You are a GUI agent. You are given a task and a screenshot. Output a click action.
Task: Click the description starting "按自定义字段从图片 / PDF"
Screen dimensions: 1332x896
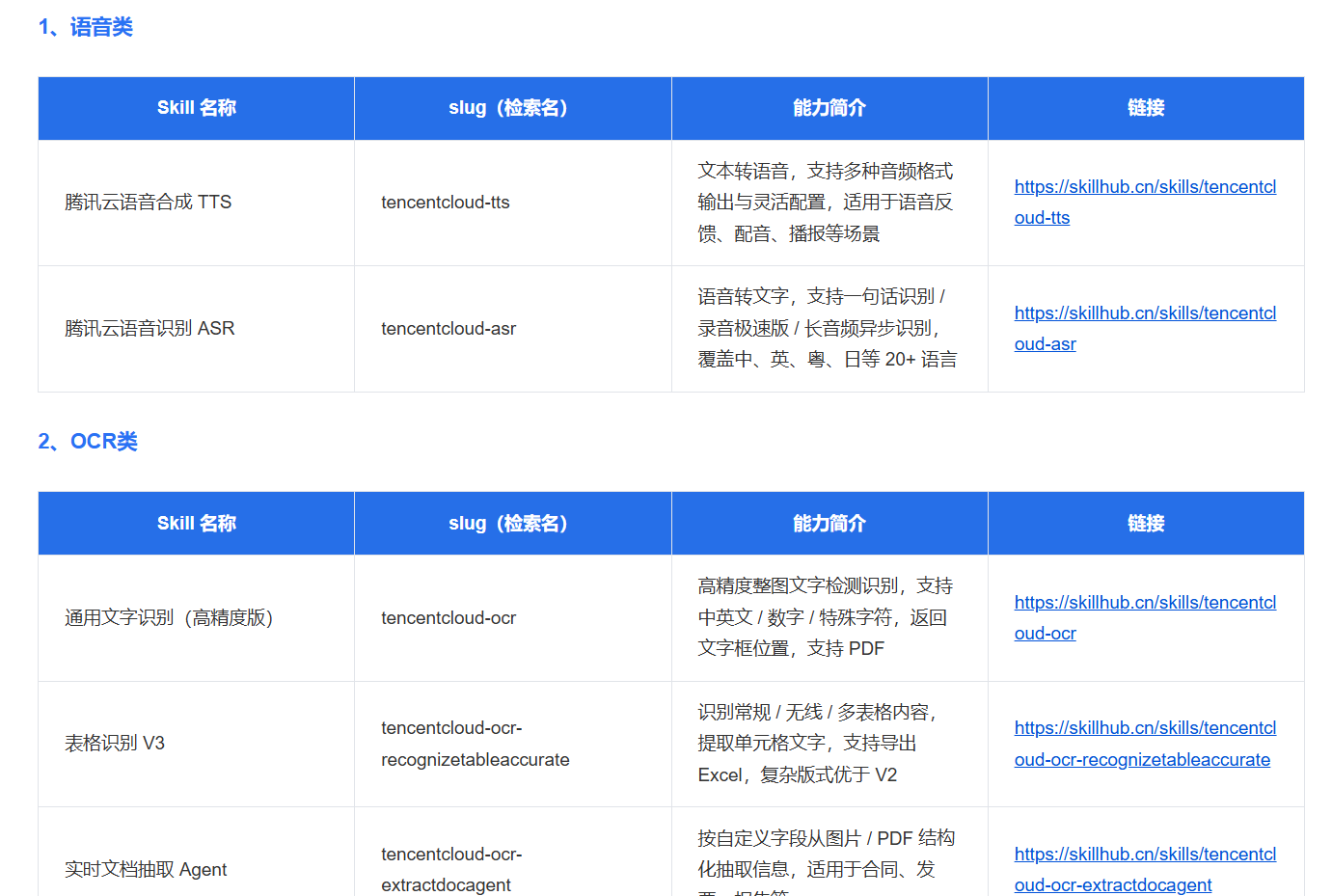[x=827, y=861]
